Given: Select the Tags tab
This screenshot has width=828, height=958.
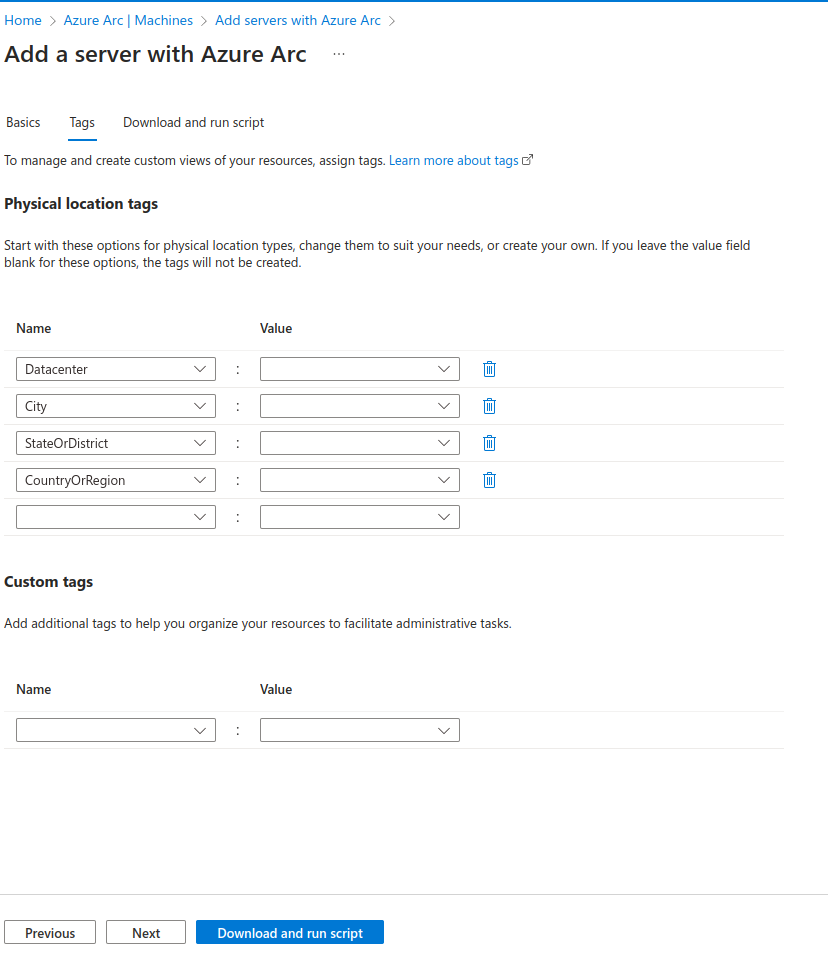Looking at the screenshot, I should point(82,122).
